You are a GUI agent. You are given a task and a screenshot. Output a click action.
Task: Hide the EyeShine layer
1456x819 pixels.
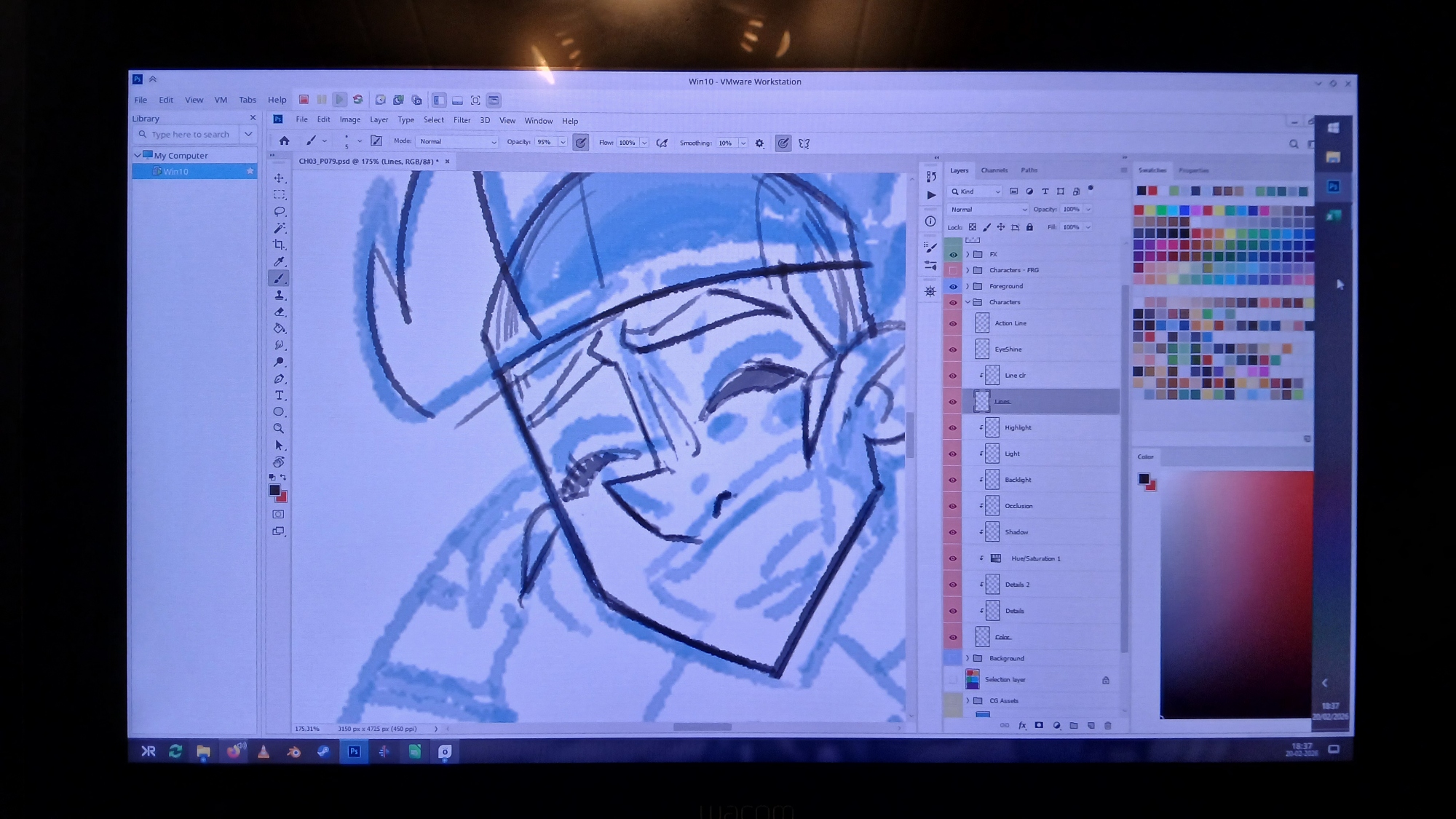coord(952,349)
